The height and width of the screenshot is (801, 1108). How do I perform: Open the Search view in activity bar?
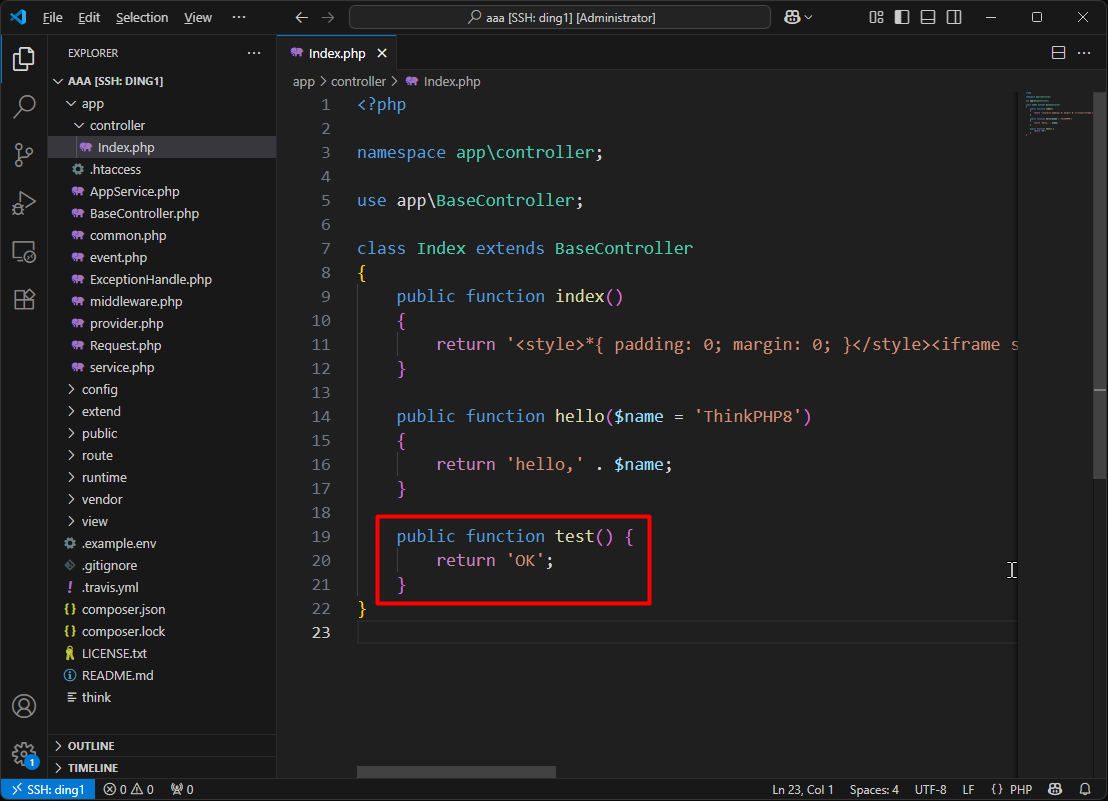(24, 107)
